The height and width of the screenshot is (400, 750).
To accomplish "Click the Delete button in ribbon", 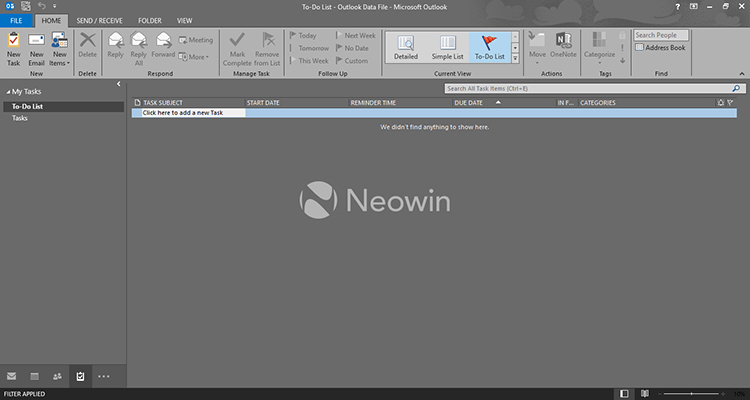I will coord(88,45).
